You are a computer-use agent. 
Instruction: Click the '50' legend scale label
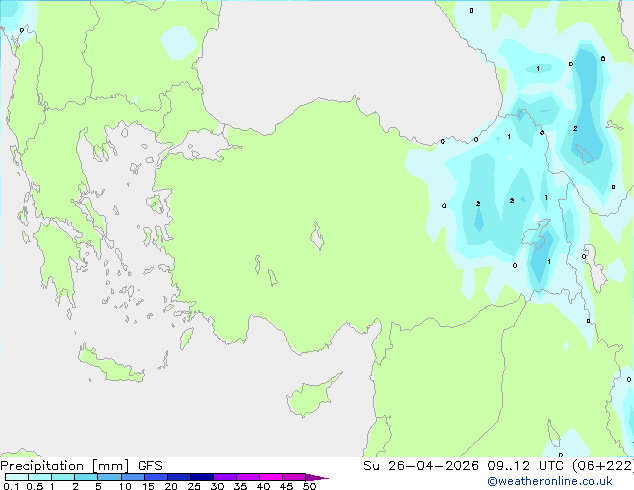[309, 486]
